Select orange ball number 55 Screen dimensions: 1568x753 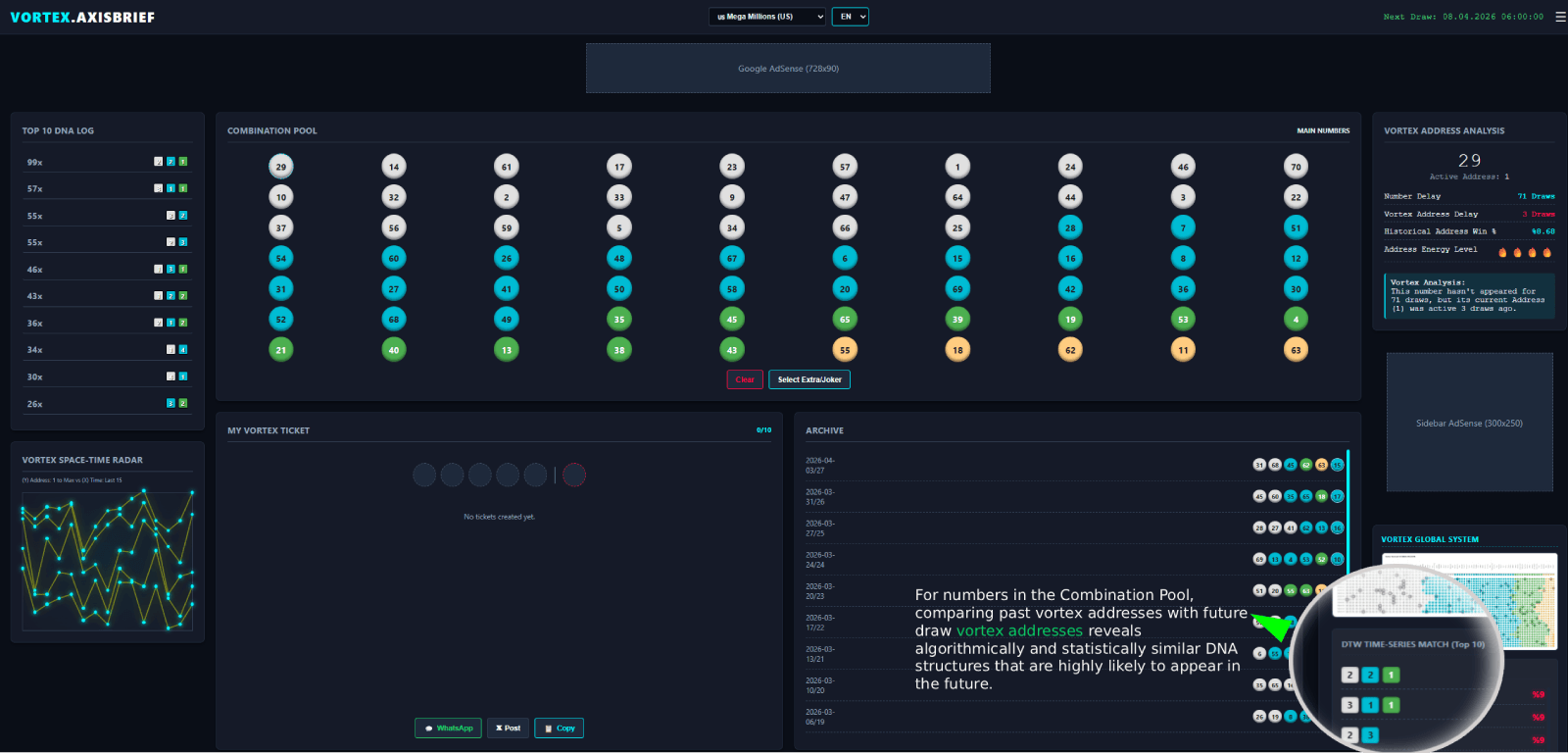click(x=845, y=350)
